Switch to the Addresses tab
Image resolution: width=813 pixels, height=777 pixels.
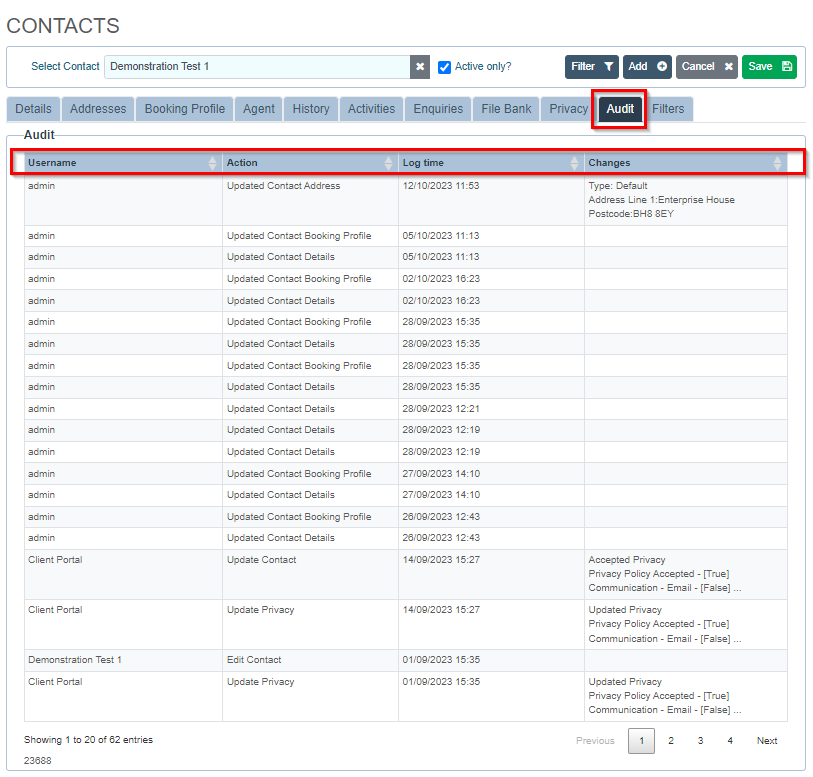[x=98, y=109]
